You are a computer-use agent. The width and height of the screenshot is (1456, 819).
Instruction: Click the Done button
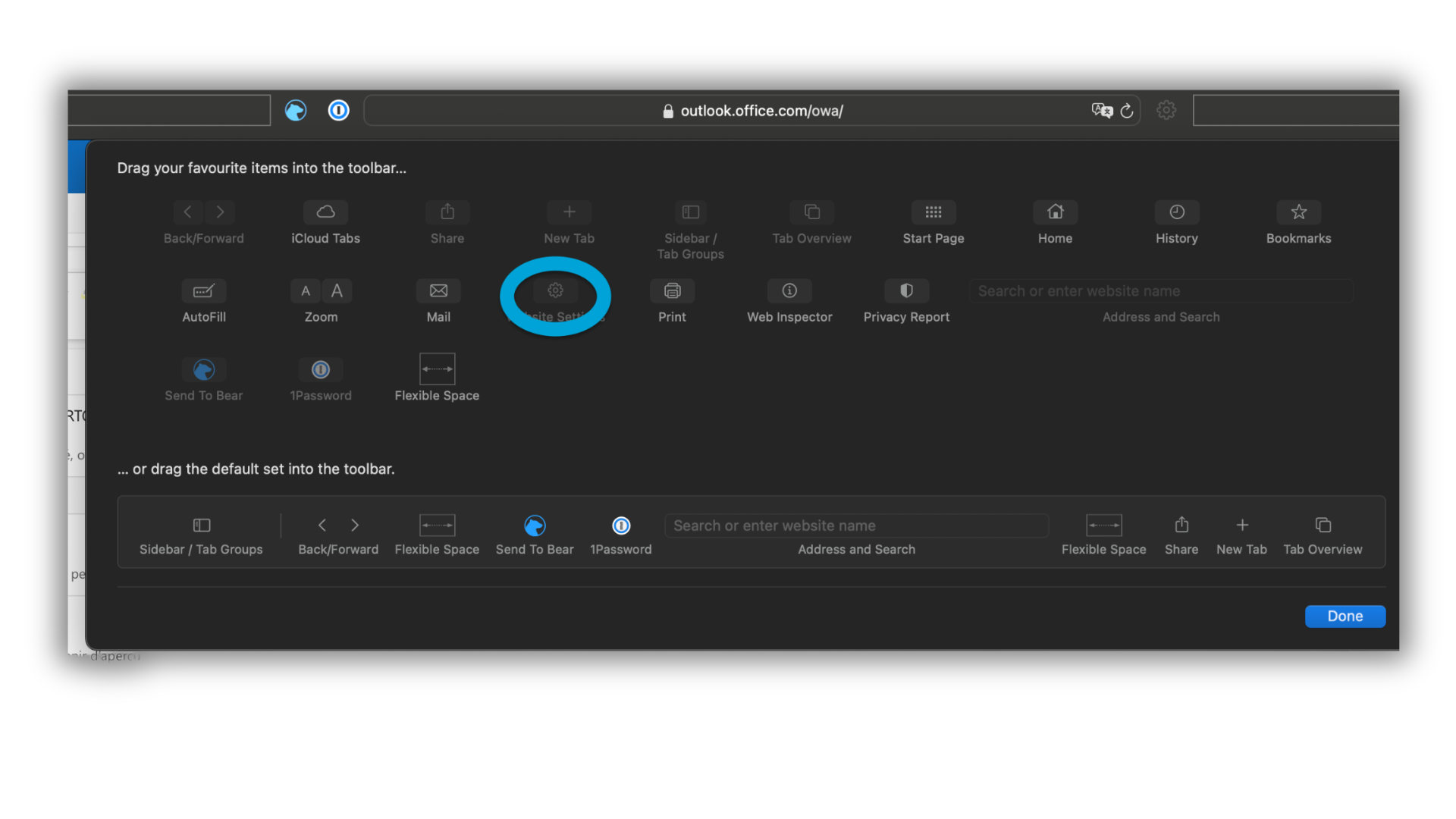[1345, 617]
